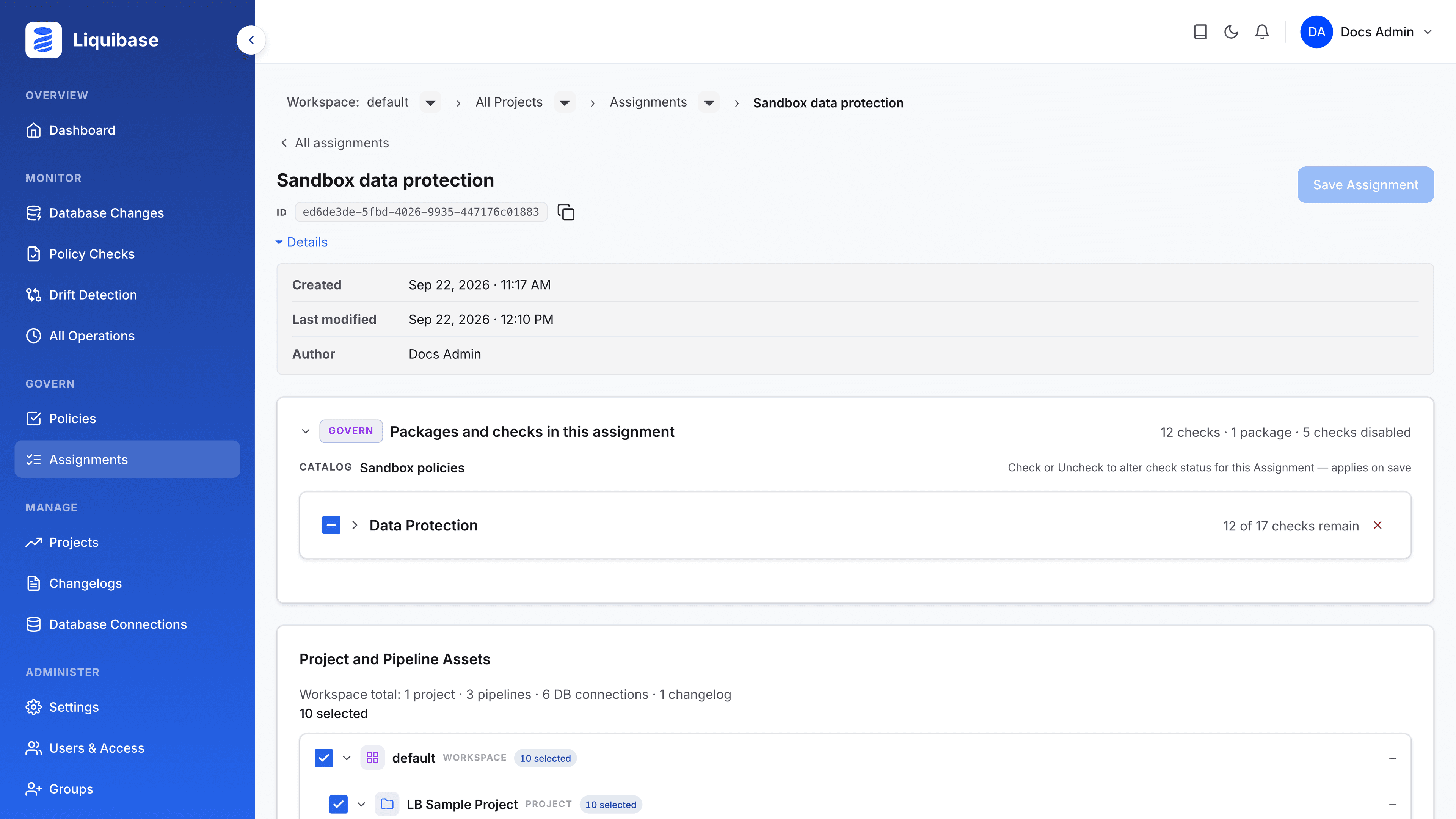
Task: Collapse the LB Sample Project tree row
Action: 362,804
